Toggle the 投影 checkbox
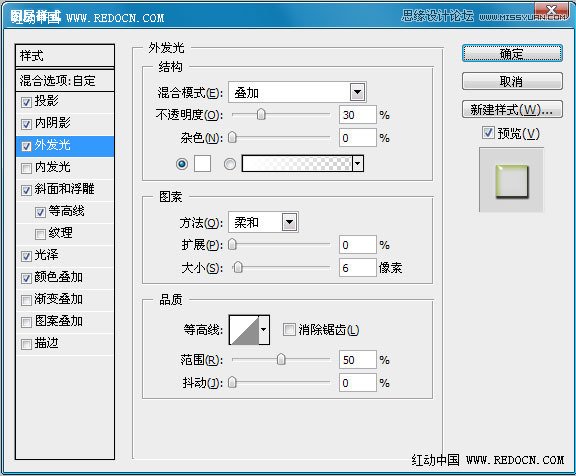Screen dimensions: 576x476 coord(26,102)
